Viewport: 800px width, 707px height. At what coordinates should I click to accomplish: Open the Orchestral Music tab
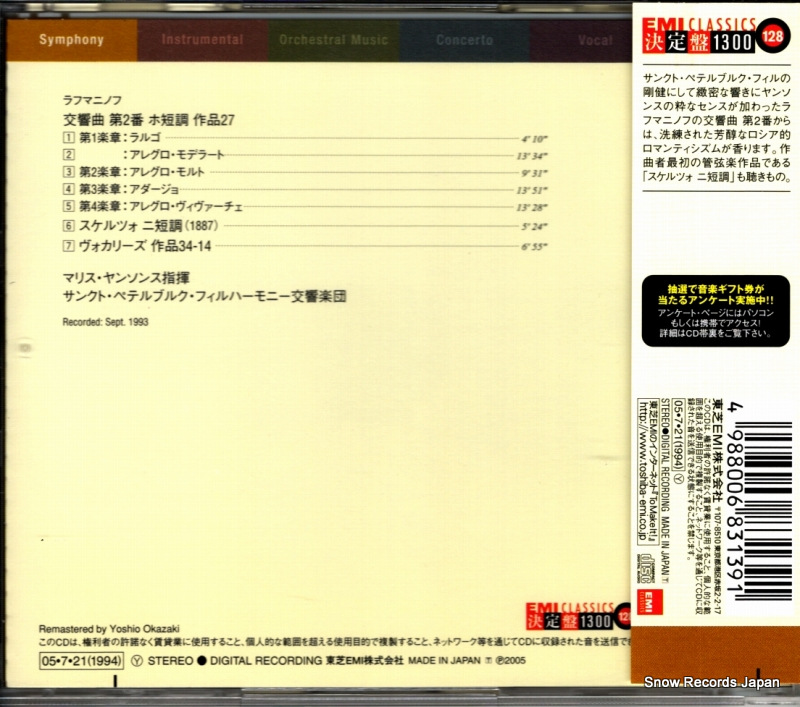coord(334,40)
